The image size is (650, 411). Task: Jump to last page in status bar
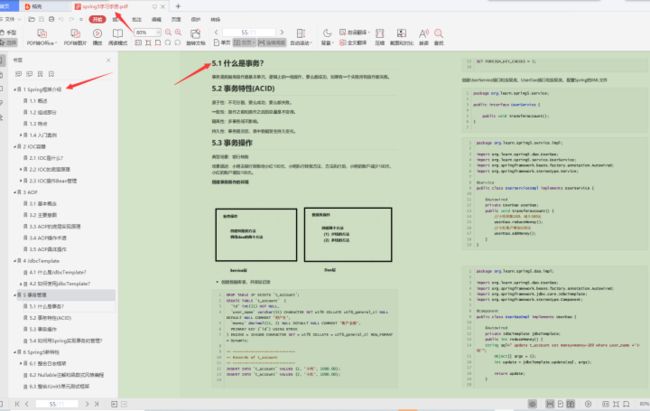click(x=97, y=404)
